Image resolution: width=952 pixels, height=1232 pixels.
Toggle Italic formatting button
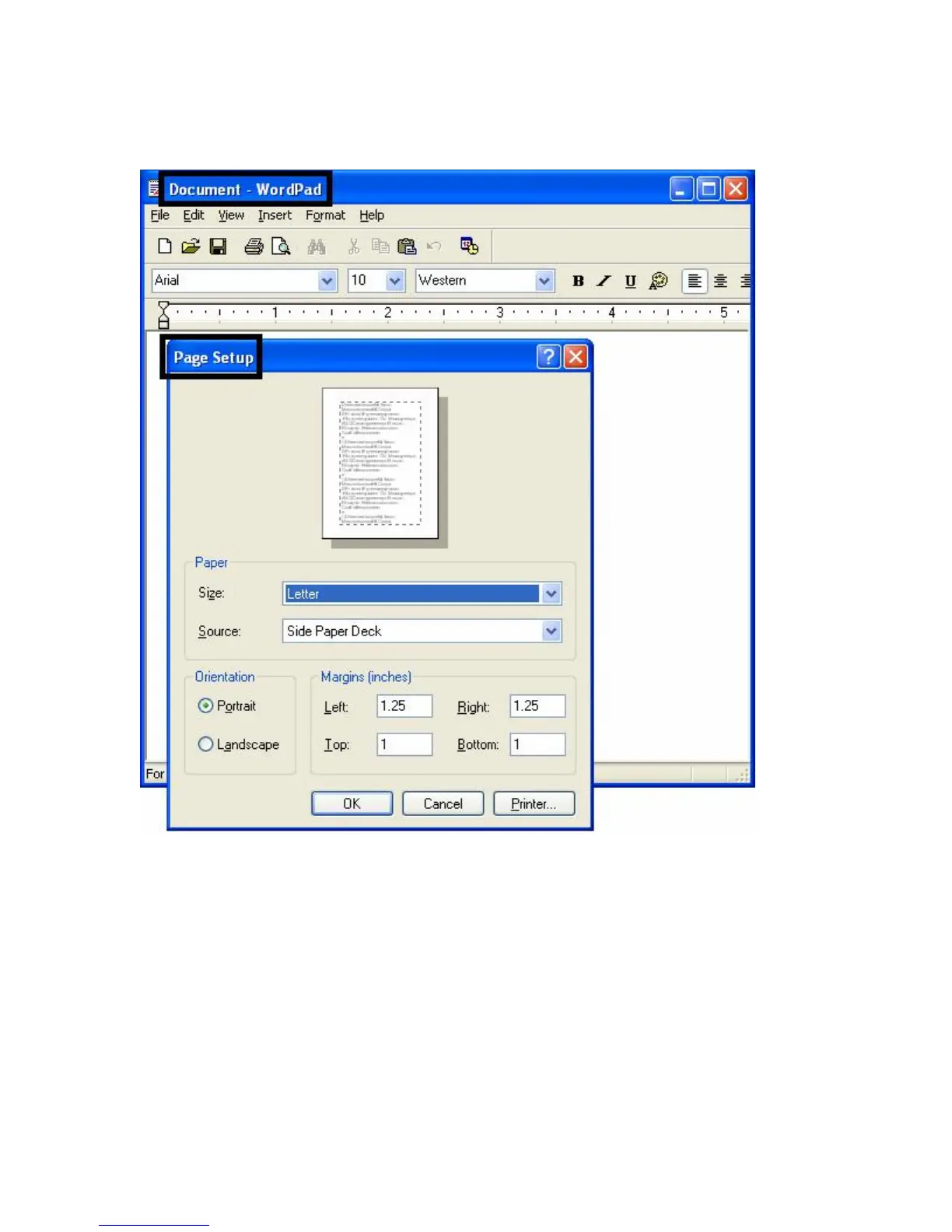pyautogui.click(x=604, y=281)
